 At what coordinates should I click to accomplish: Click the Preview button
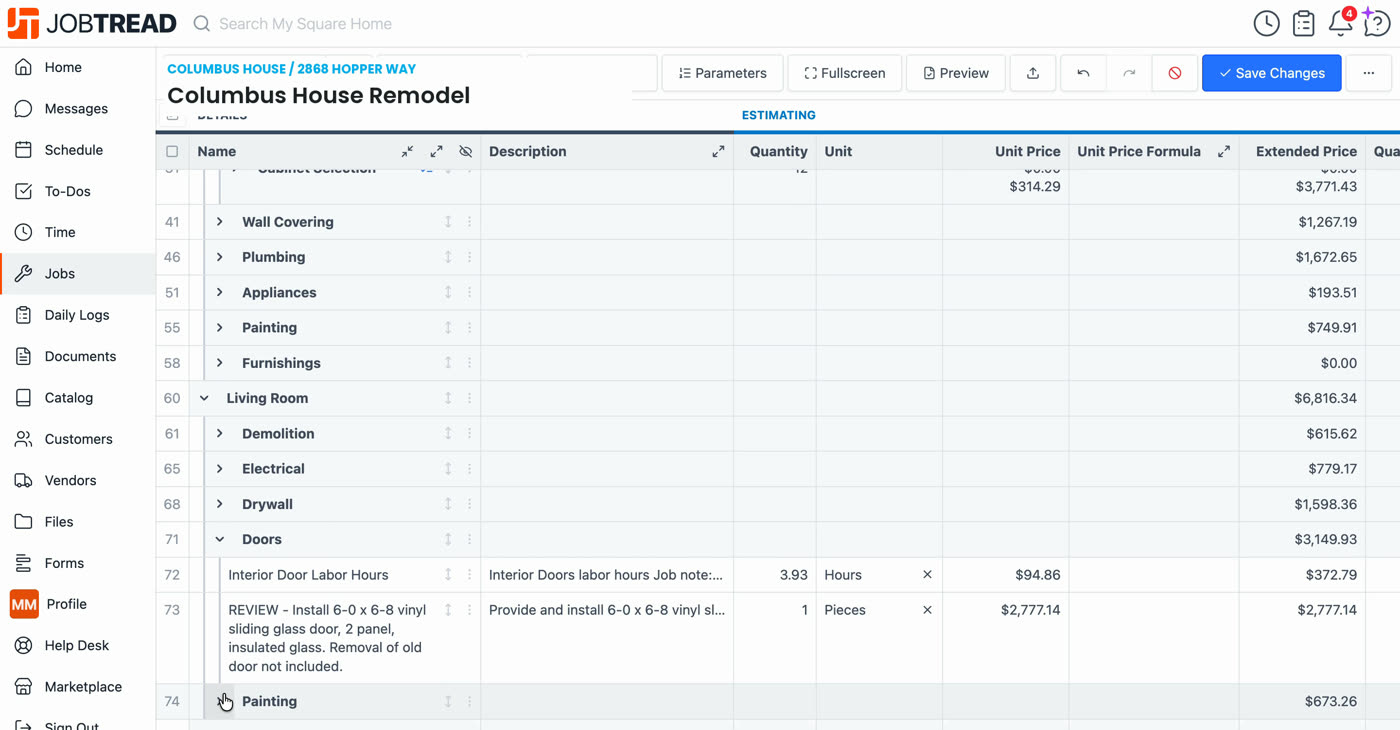tap(956, 73)
